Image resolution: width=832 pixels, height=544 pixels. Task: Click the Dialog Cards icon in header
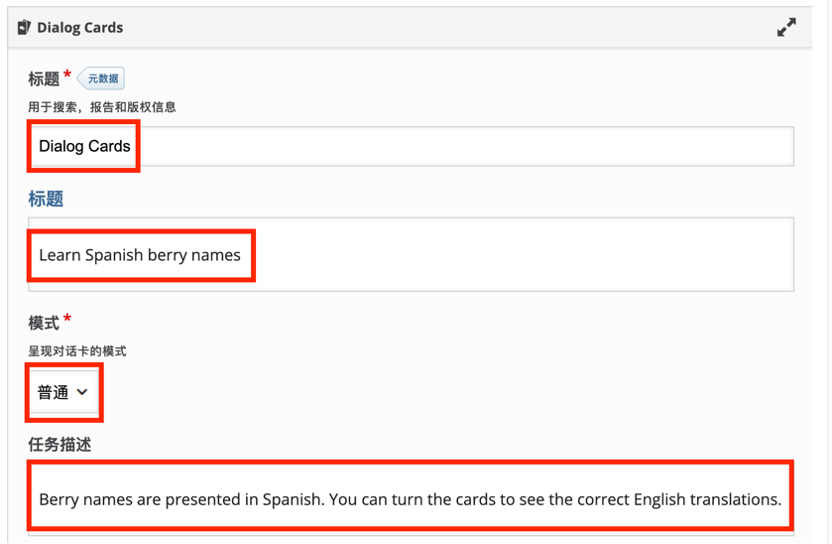24,27
